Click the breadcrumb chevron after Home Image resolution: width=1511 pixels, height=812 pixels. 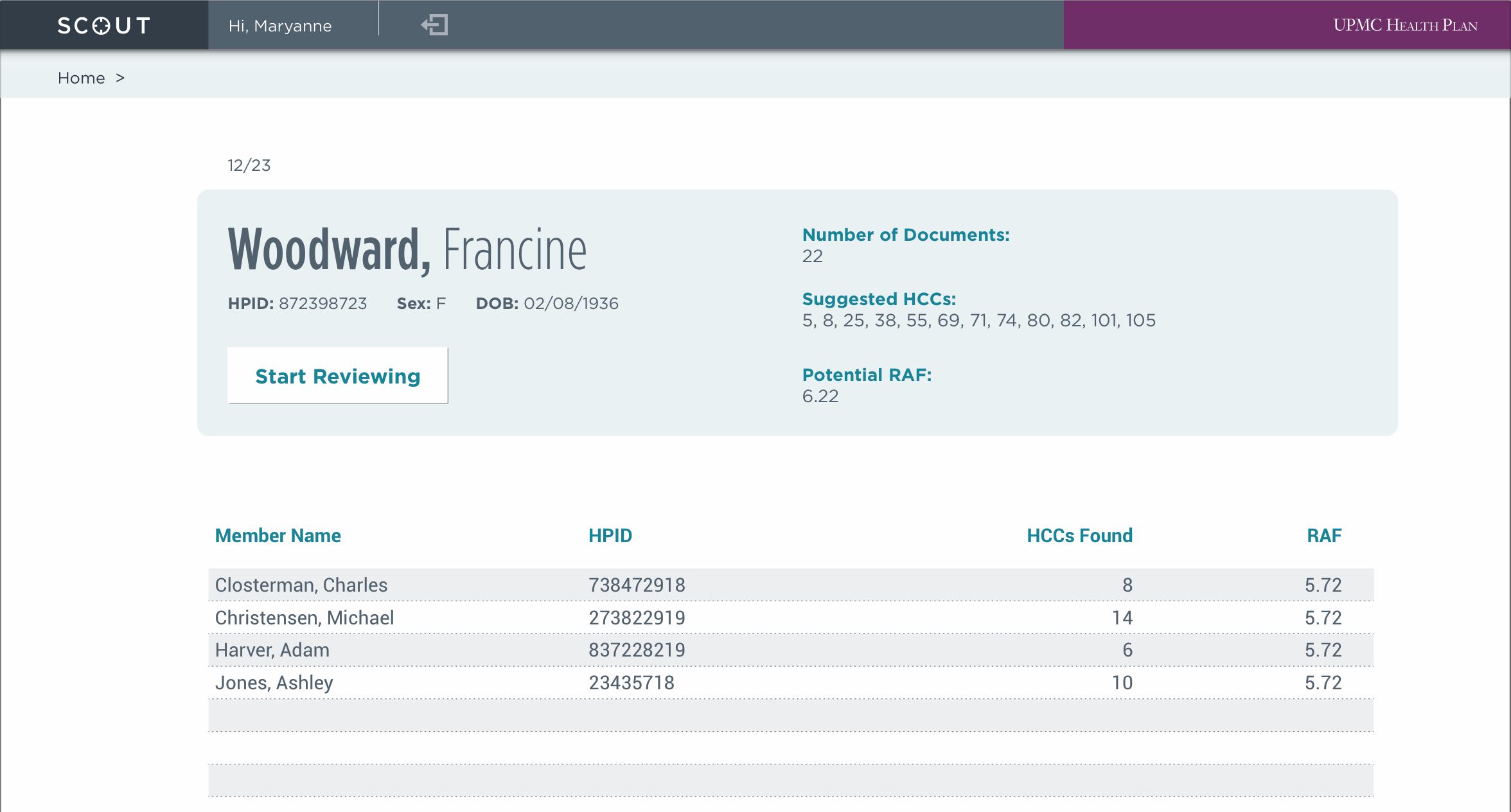pos(120,78)
